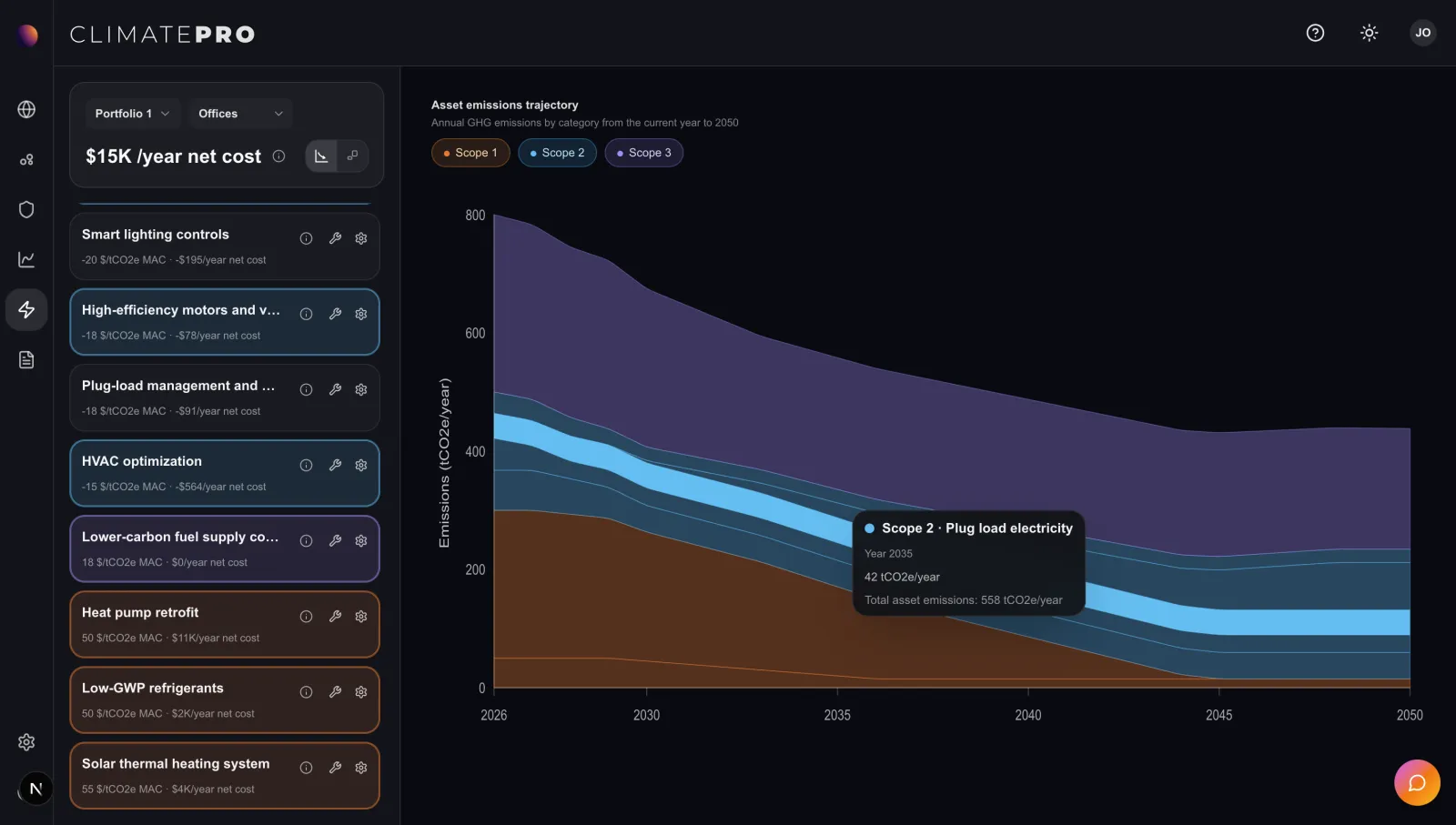Open the globe map view in sidebar
The image size is (1456, 825).
coord(26,109)
